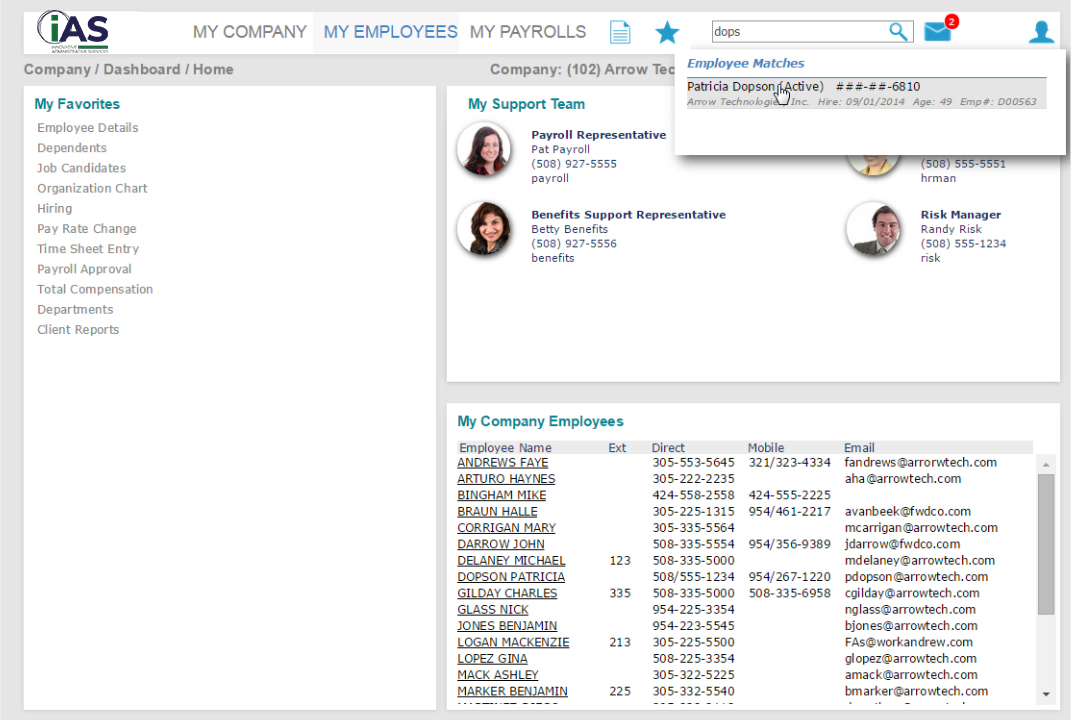Click the favorites star icon

click(x=666, y=31)
